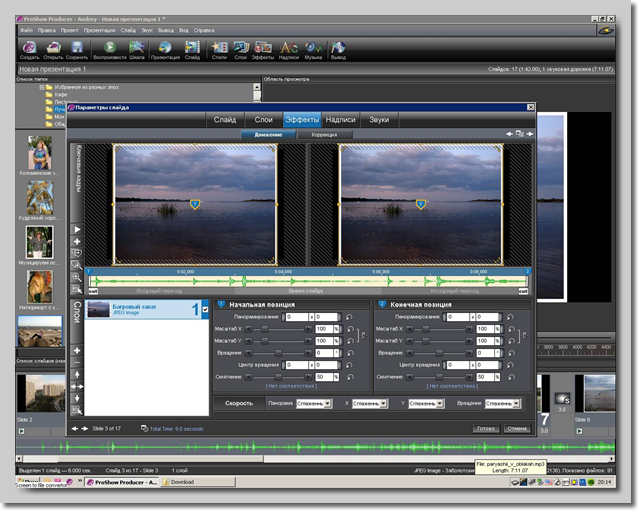
Task: Select keyframe marker 1 on the timeline
Action: (x=89, y=271)
